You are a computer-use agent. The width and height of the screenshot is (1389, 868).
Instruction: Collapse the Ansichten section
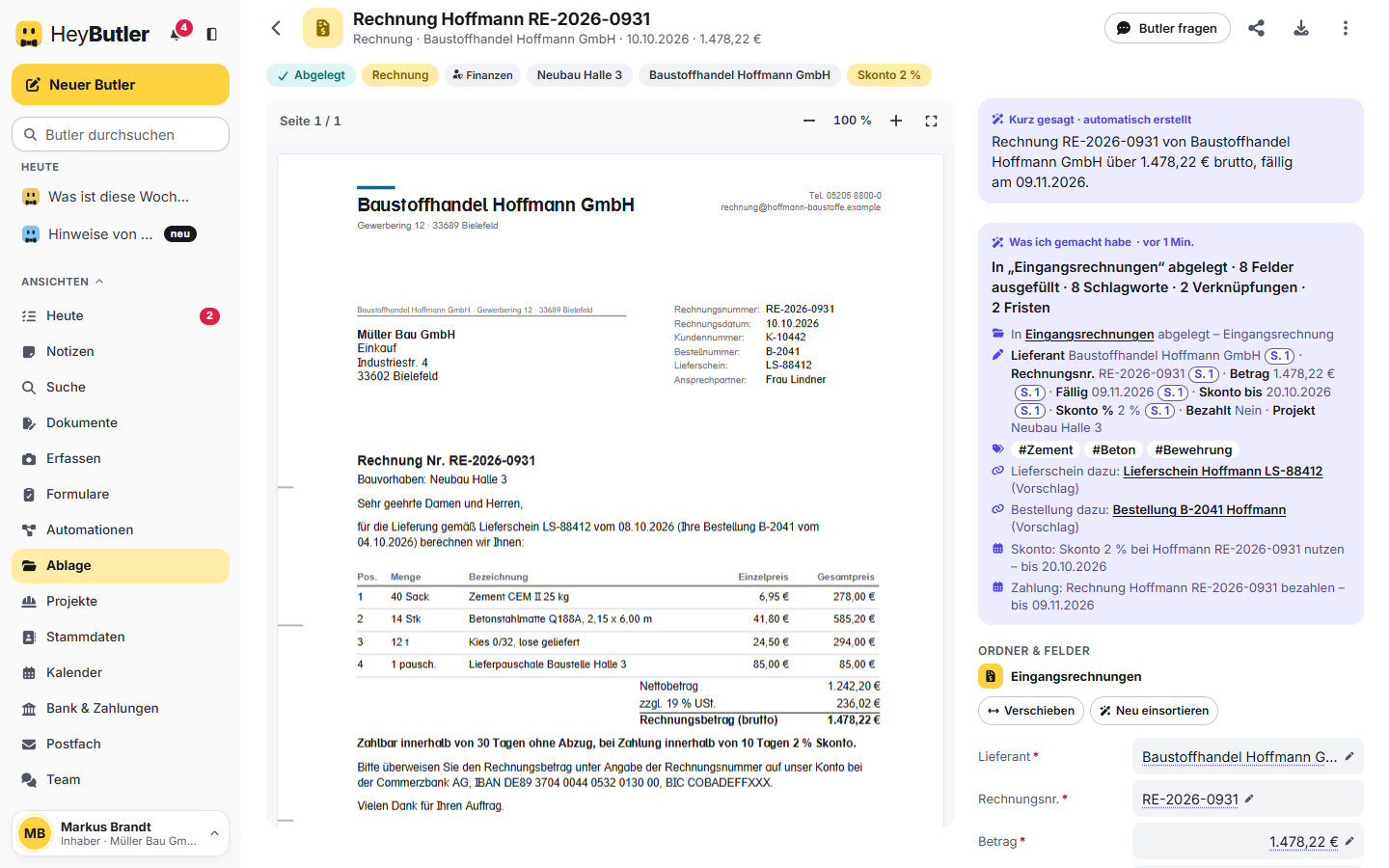(x=63, y=282)
